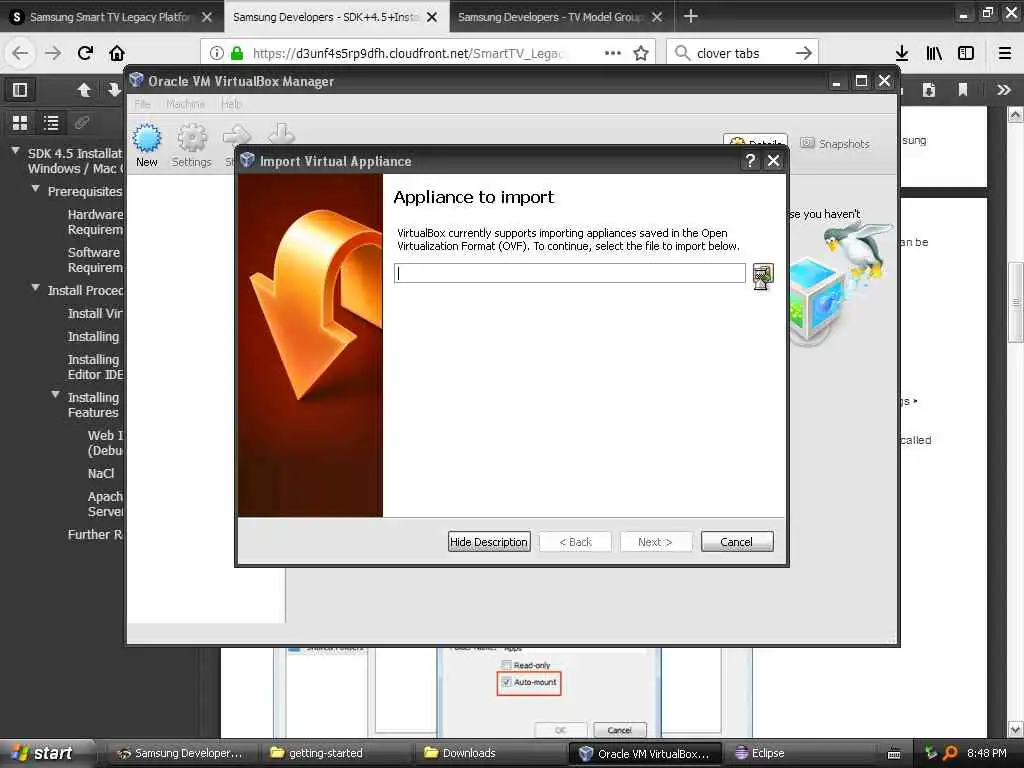1024x768 pixels.
Task: Open Snapshots view in VirtualBox Manager
Action: (836, 143)
